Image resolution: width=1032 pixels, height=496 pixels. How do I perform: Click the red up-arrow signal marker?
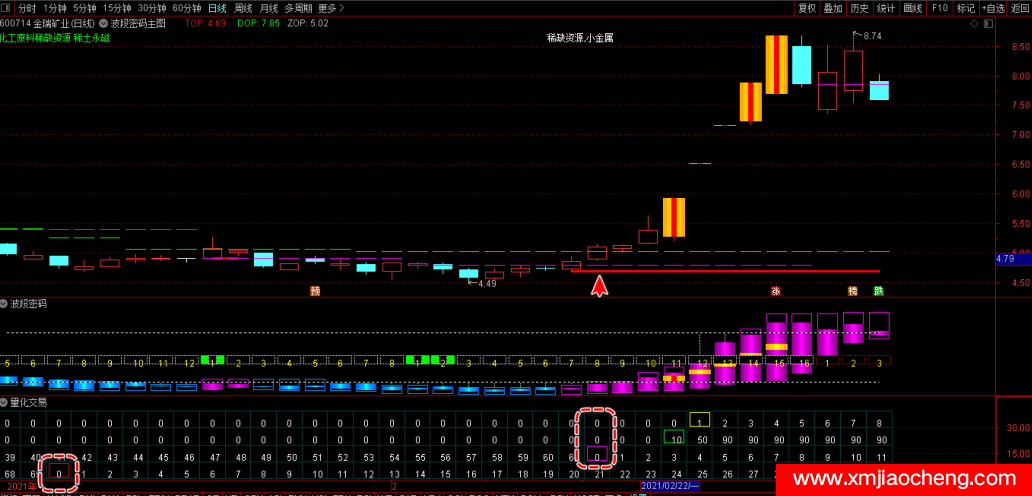coord(599,286)
